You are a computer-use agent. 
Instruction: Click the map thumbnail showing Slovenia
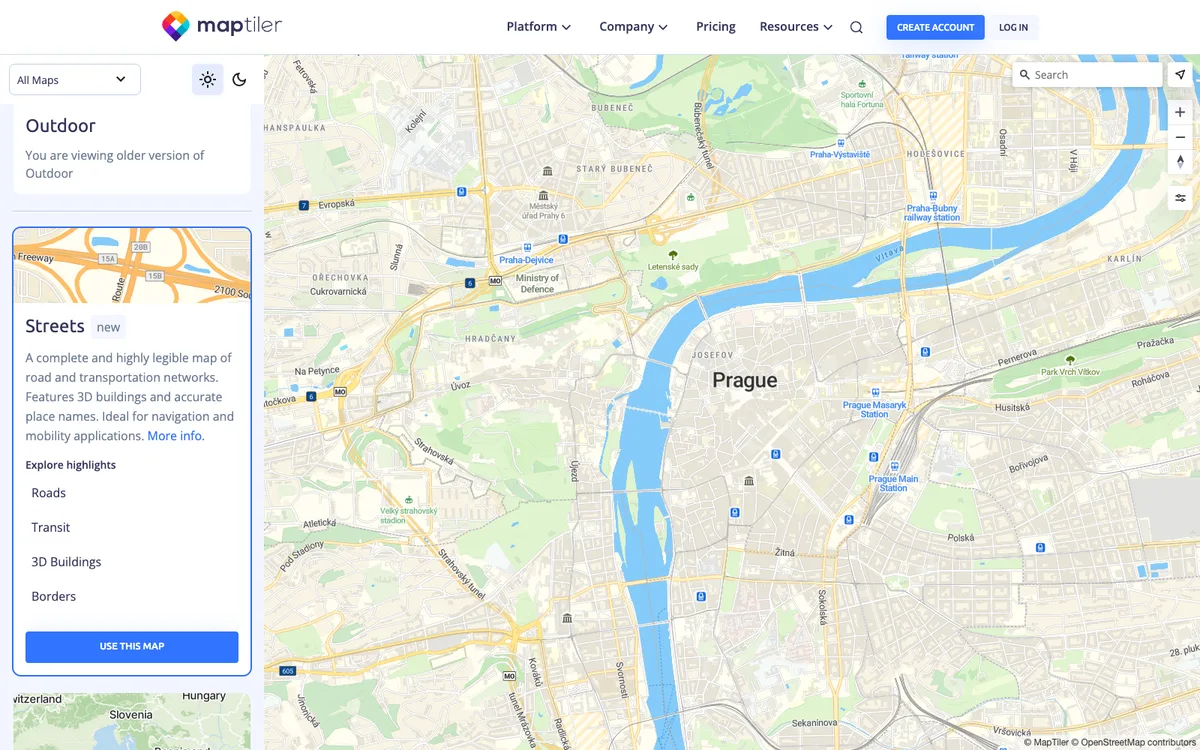click(x=132, y=721)
